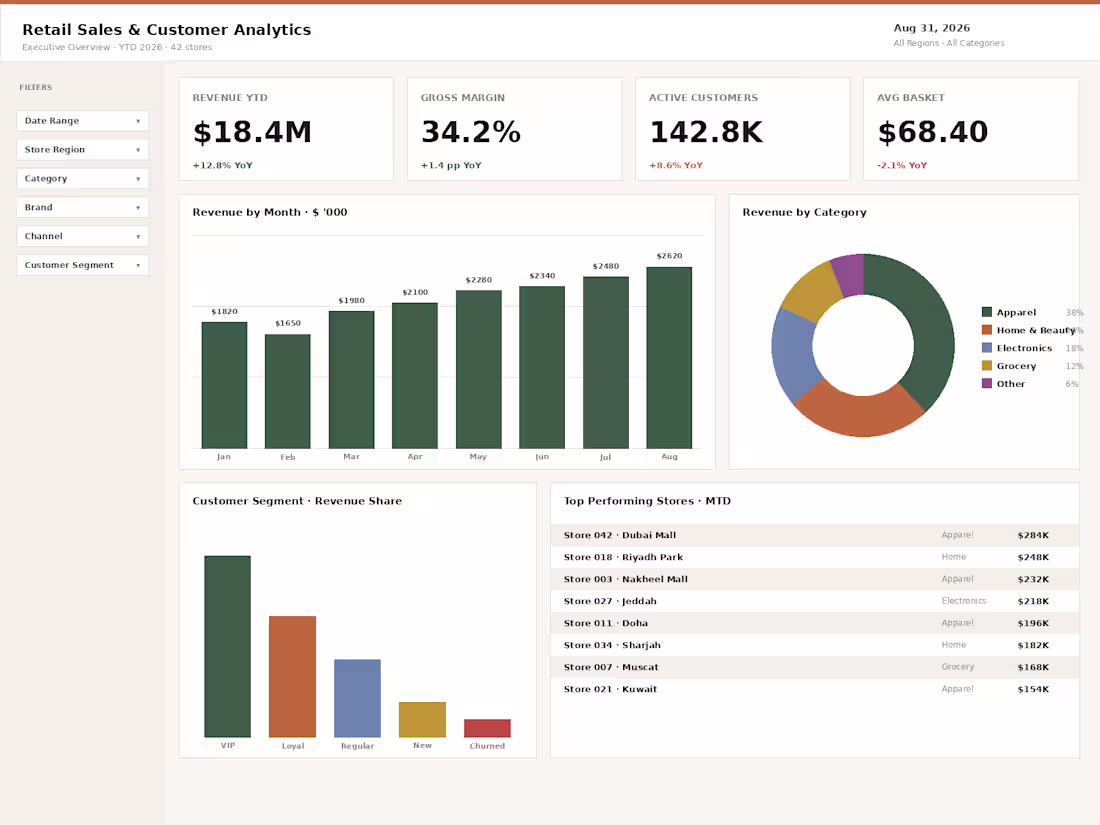Click the $18.4M Revenue YTD value
1100x825 pixels.
253,132
